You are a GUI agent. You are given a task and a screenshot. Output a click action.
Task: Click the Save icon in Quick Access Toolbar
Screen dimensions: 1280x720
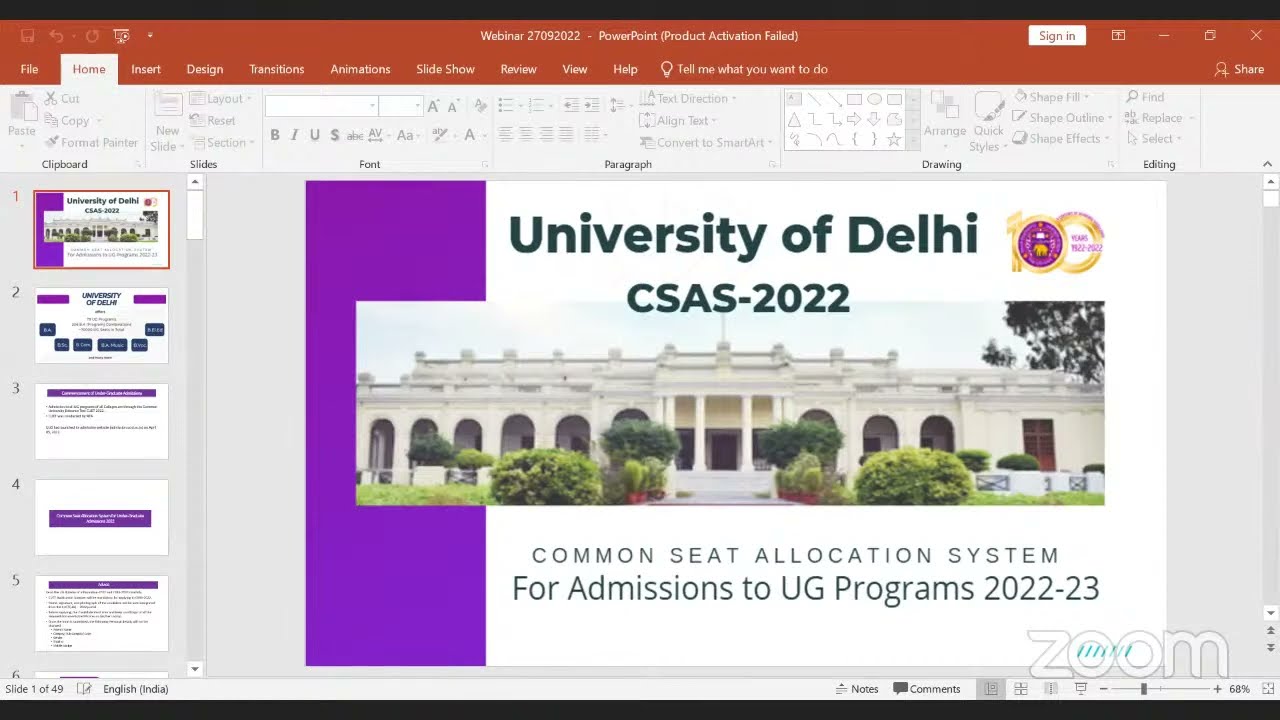pyautogui.click(x=28, y=36)
